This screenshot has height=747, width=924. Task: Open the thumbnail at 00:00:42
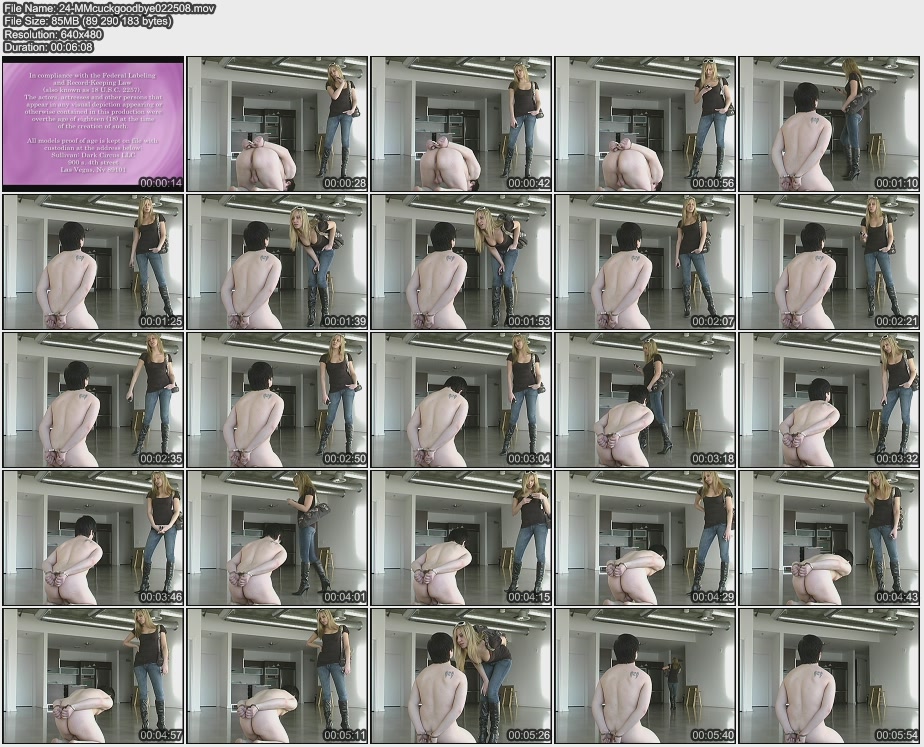[461, 124]
